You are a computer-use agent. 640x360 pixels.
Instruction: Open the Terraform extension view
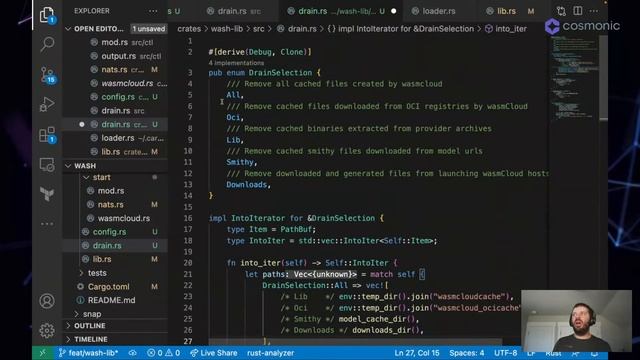47,194
